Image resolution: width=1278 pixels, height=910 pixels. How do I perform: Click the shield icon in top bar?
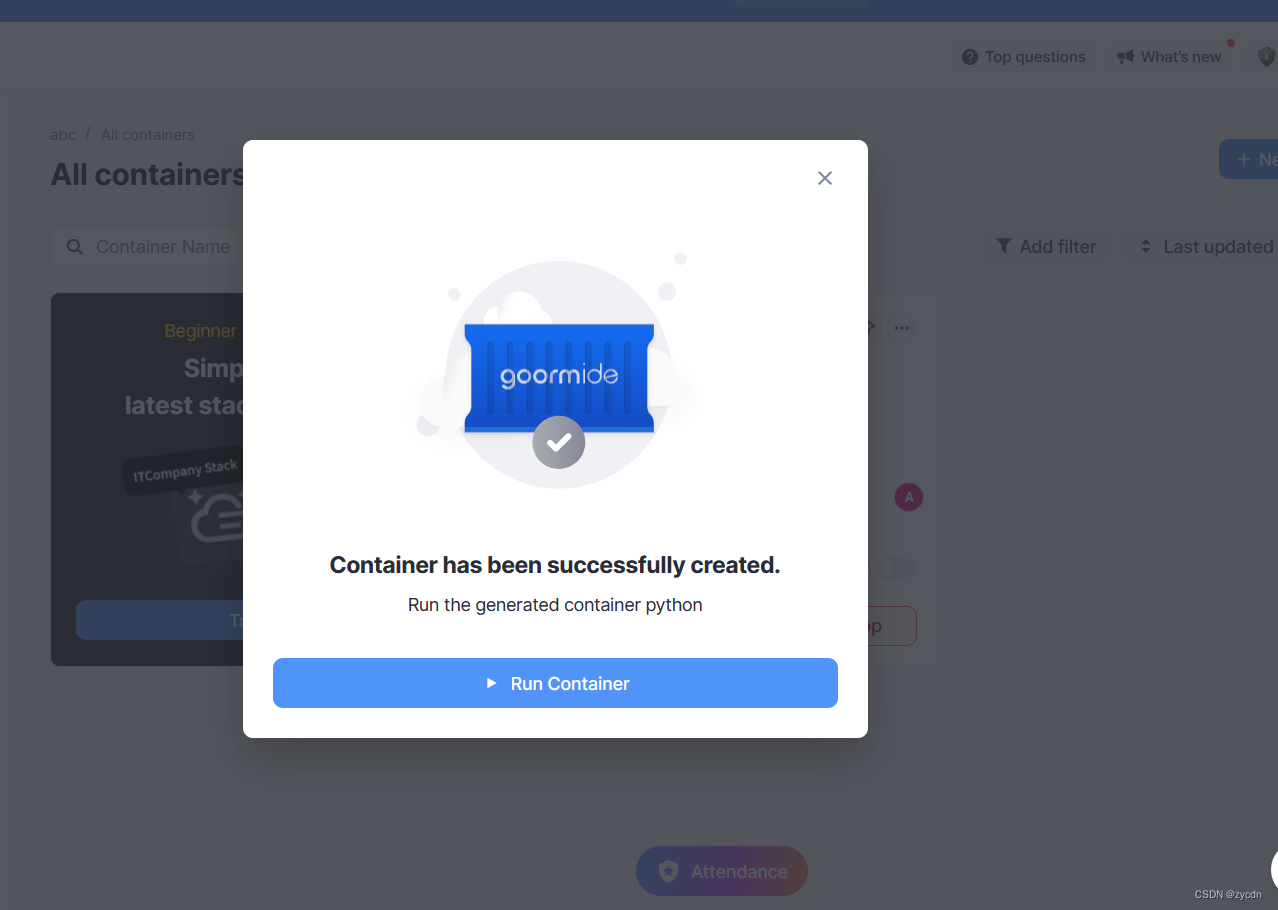pyautogui.click(x=1266, y=57)
